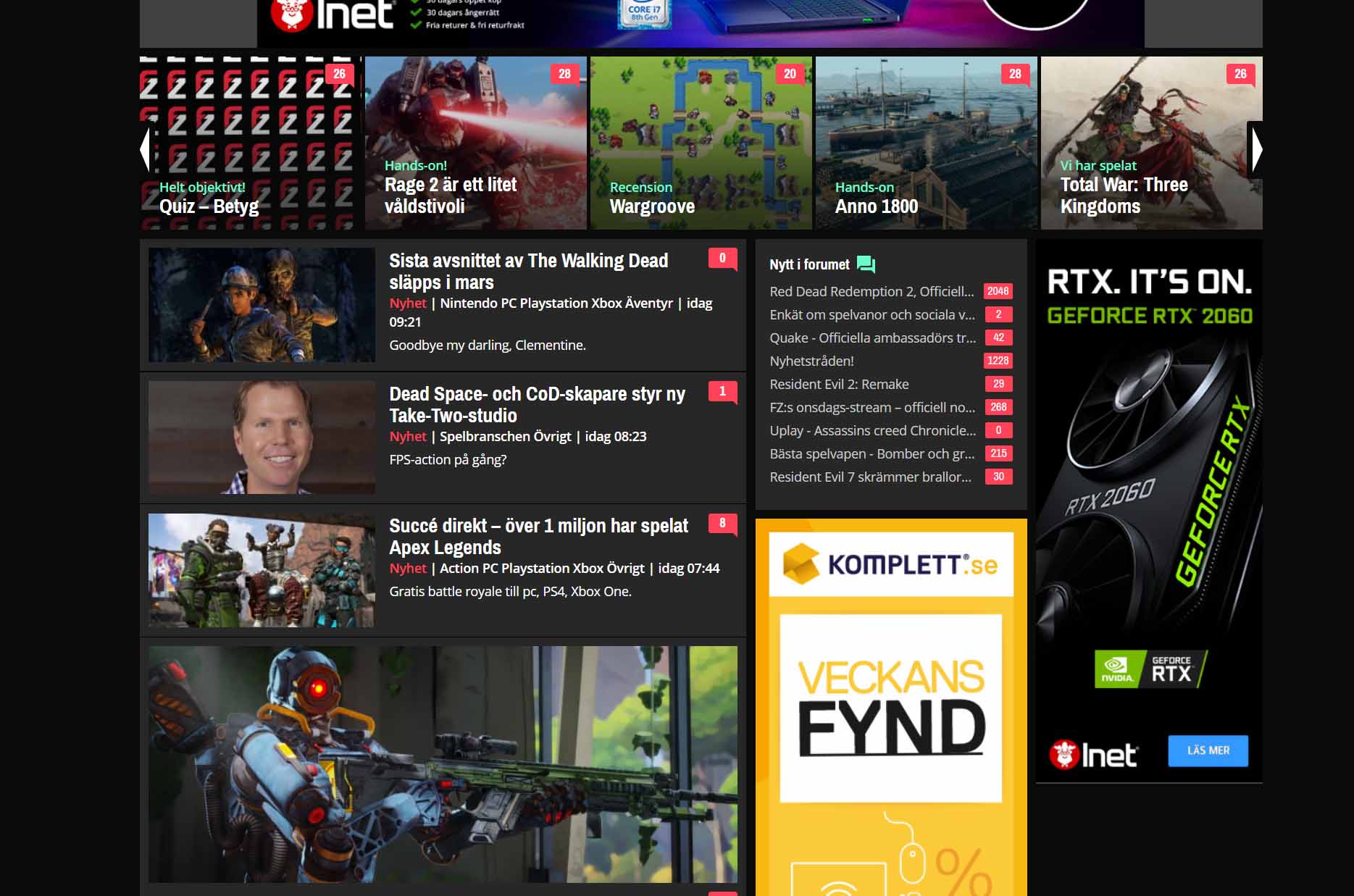Select the Action tag on Apex article
1354x896 pixels.
tap(459, 569)
